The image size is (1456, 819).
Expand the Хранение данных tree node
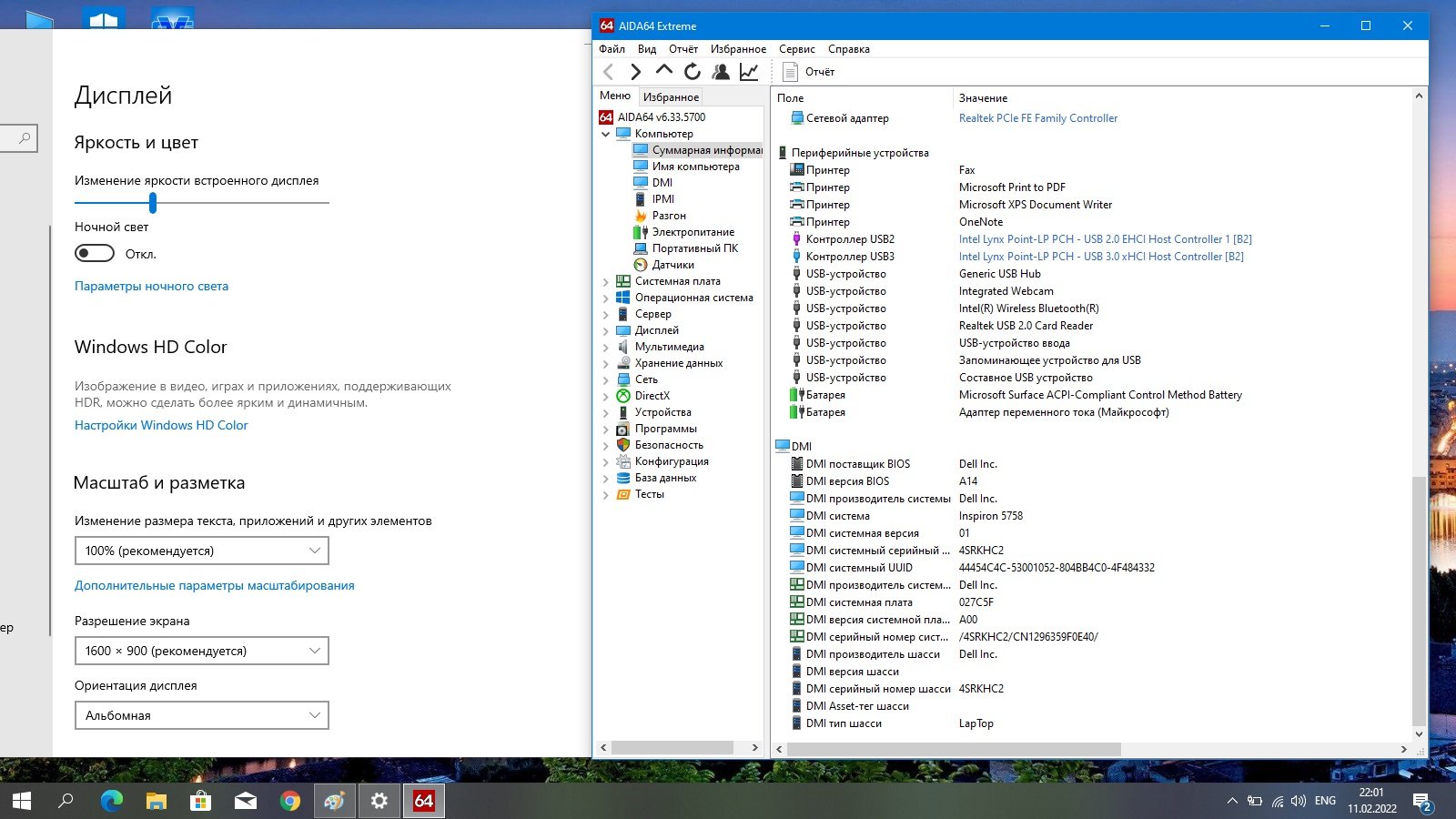click(x=606, y=364)
